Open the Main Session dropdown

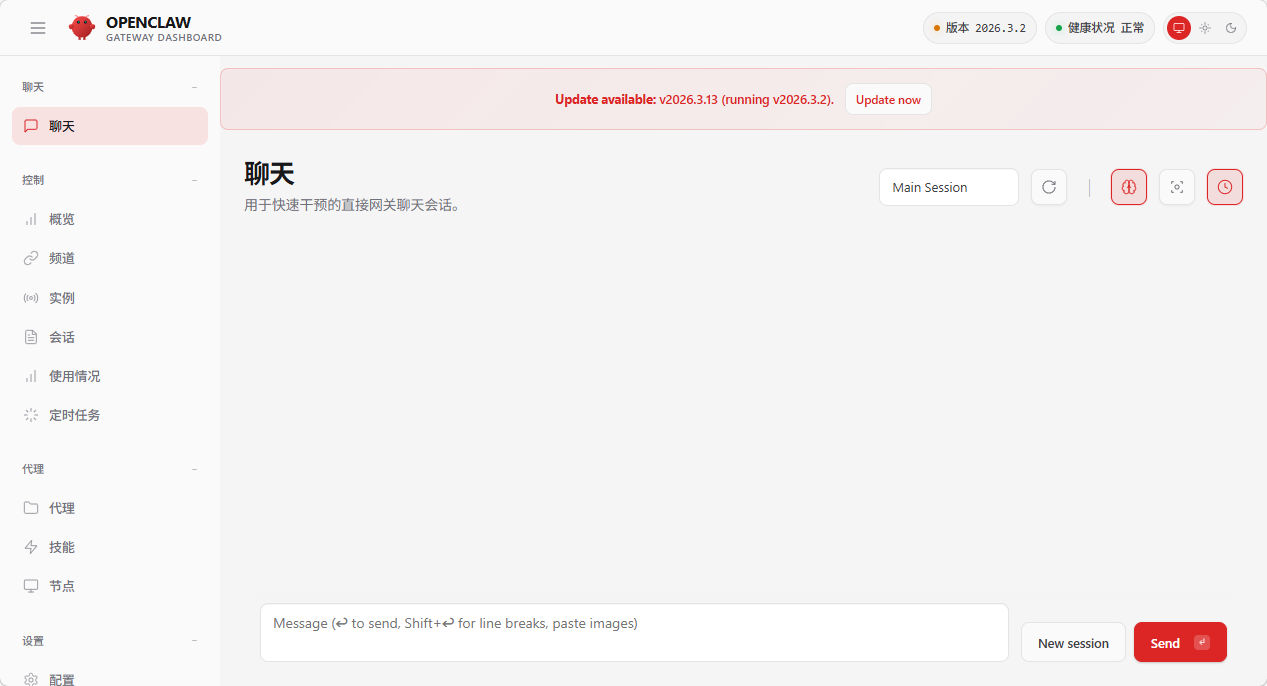(x=948, y=187)
